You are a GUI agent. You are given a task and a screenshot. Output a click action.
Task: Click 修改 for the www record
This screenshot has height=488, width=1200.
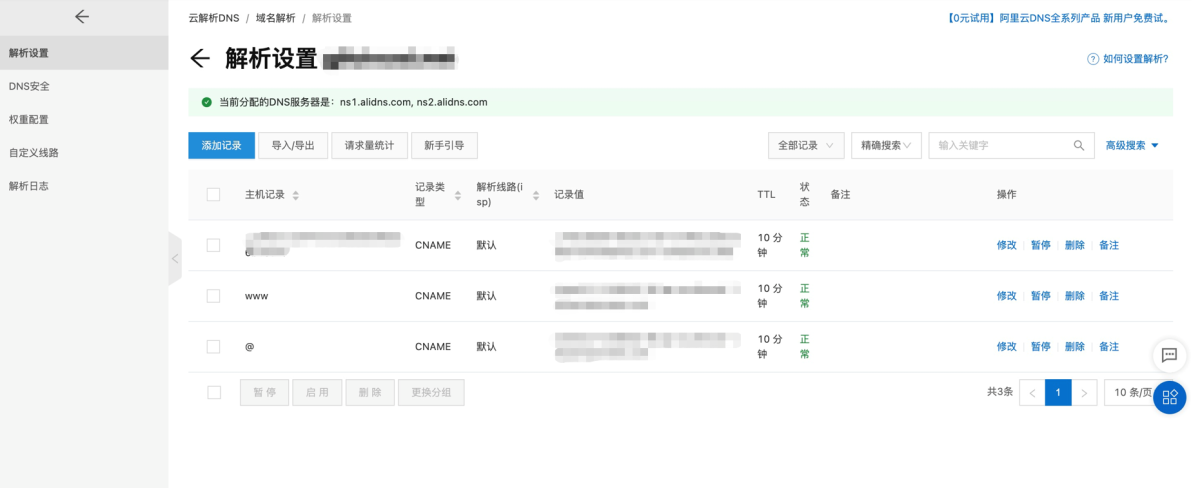[x=1006, y=296]
